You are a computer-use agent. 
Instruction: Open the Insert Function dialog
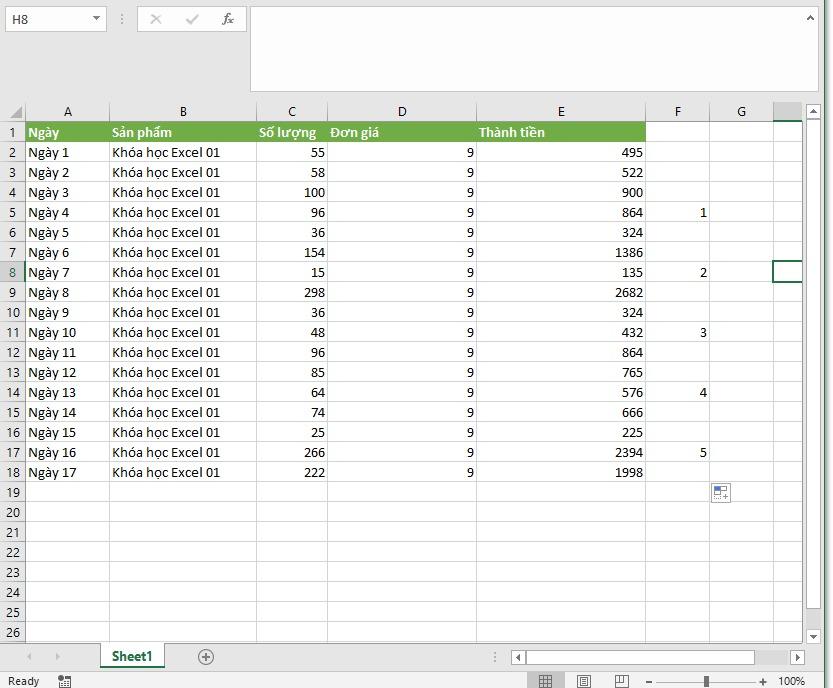(x=227, y=18)
